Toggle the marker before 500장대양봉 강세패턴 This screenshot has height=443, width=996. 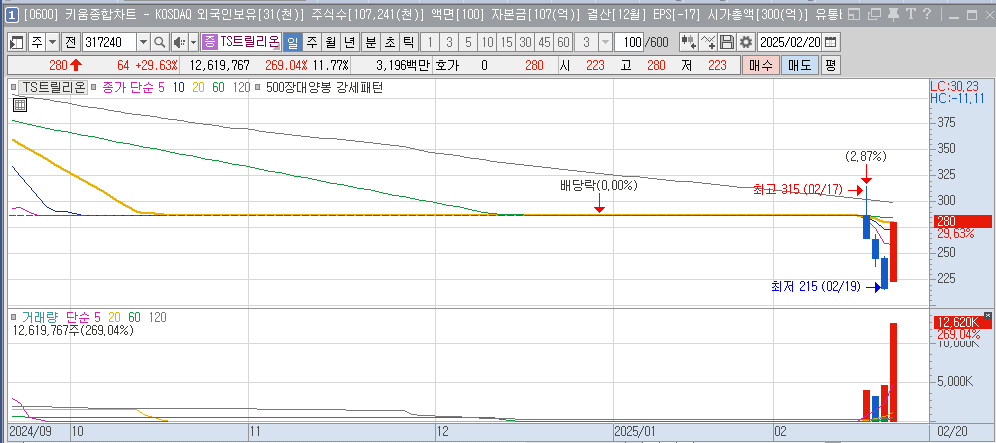[x=257, y=88]
